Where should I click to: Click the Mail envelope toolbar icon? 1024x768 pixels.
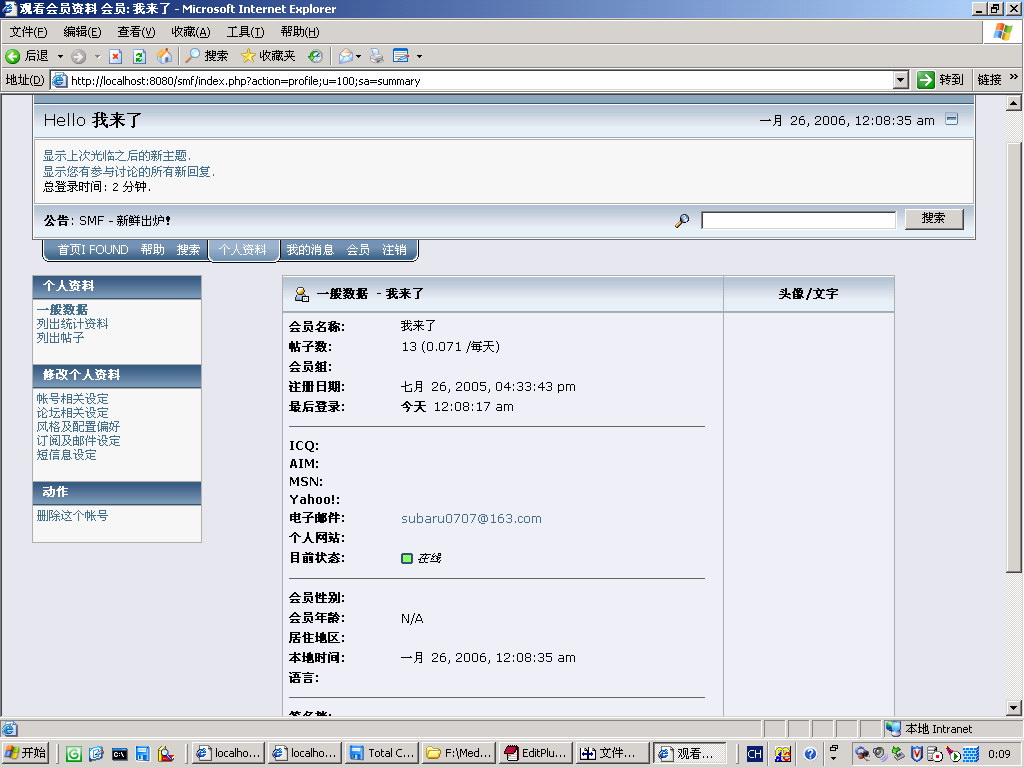tap(346, 56)
